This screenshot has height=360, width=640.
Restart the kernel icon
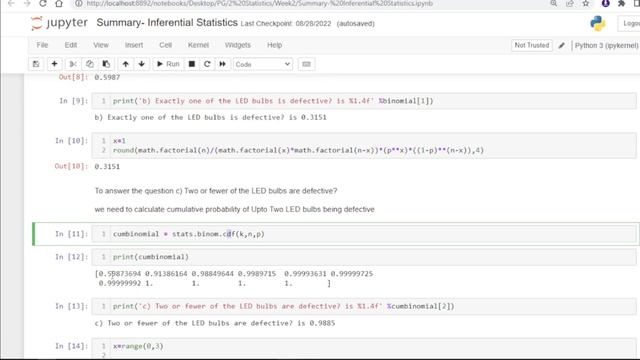pos(207,64)
